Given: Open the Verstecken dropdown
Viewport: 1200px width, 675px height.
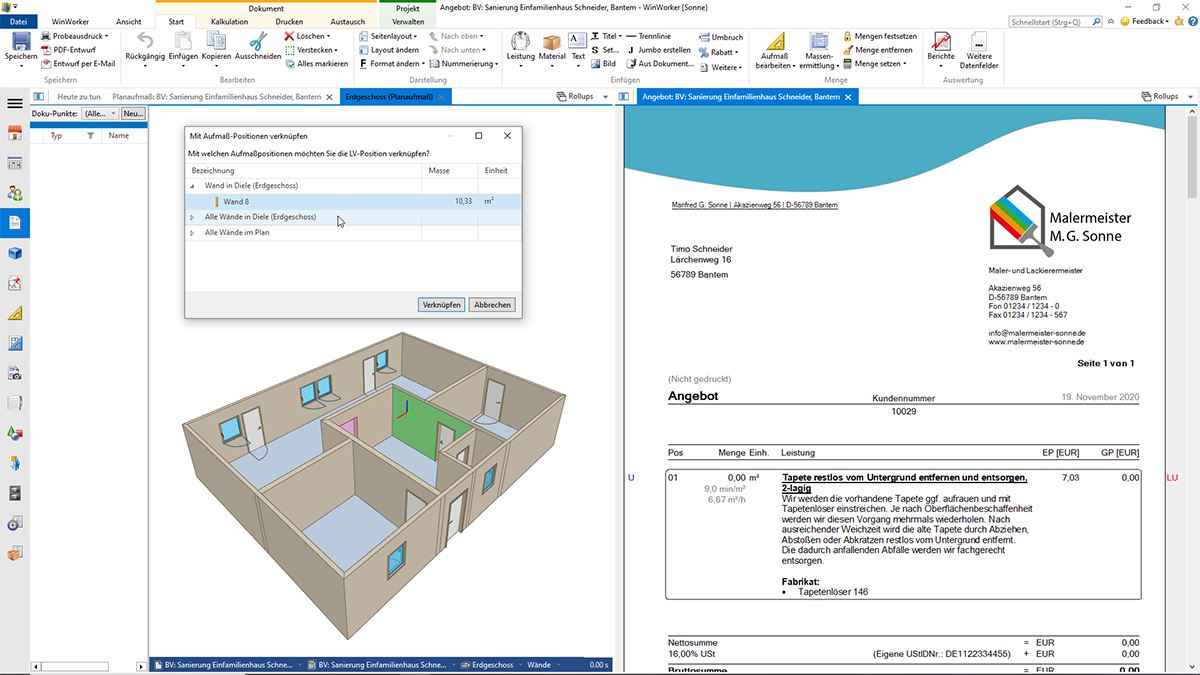Looking at the screenshot, I should click(x=311, y=49).
